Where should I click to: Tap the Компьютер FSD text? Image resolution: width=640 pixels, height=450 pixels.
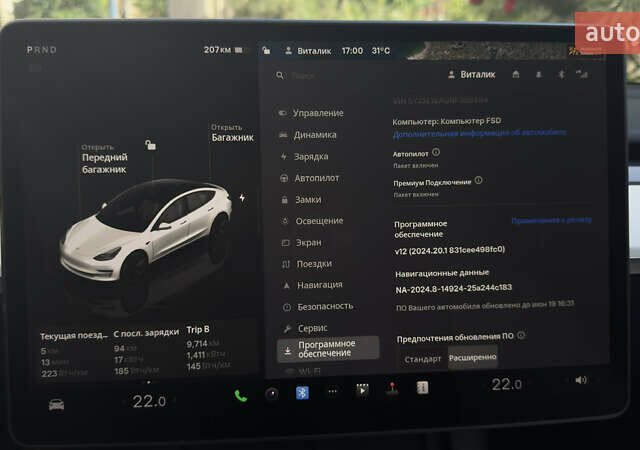pyautogui.click(x=447, y=121)
